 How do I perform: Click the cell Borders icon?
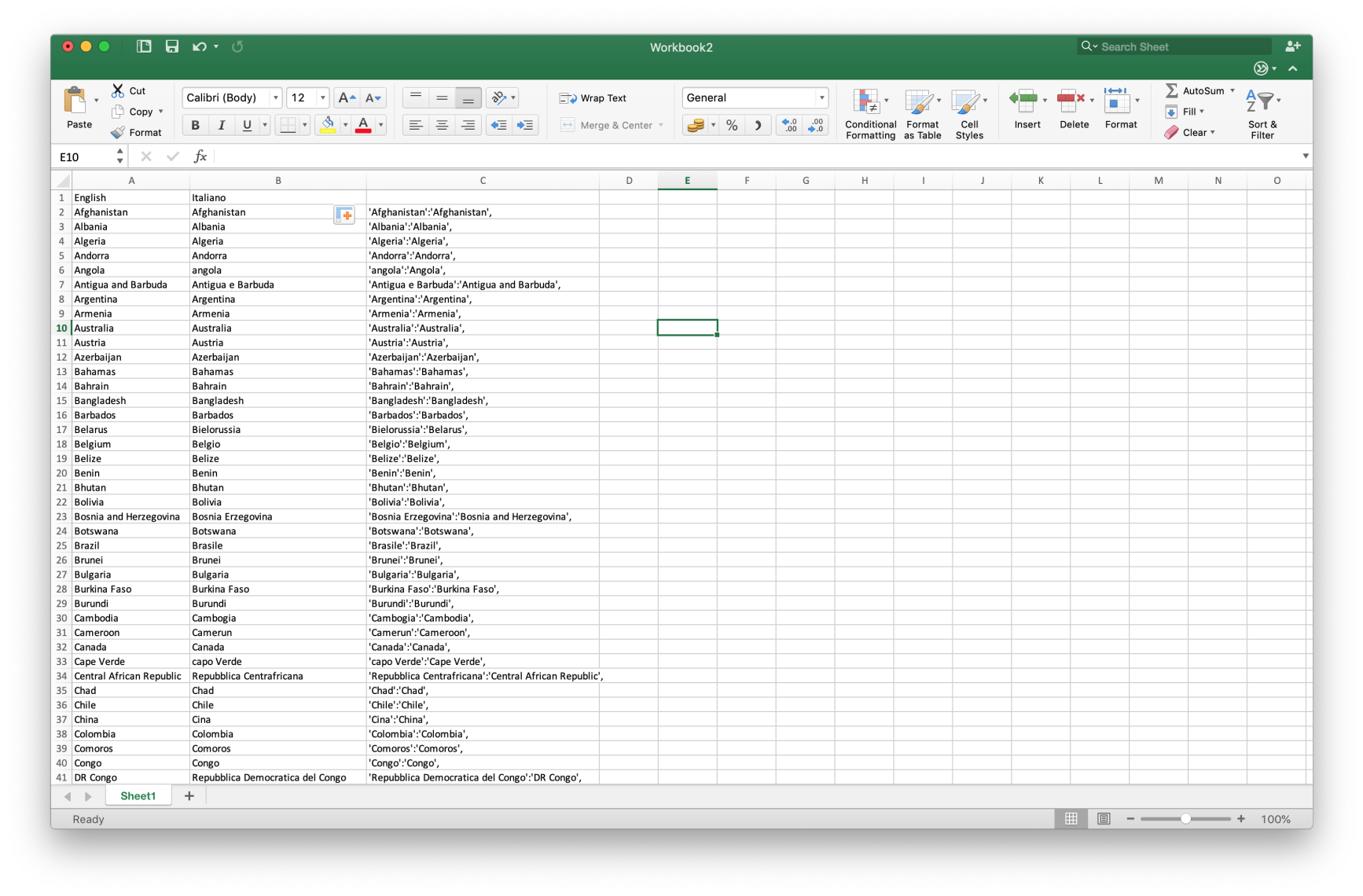pyautogui.click(x=288, y=125)
